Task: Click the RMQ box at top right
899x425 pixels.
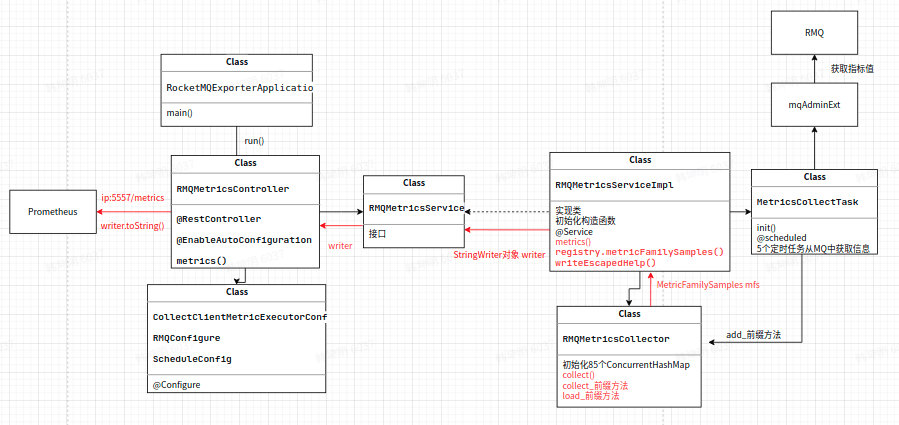Action: click(x=814, y=33)
